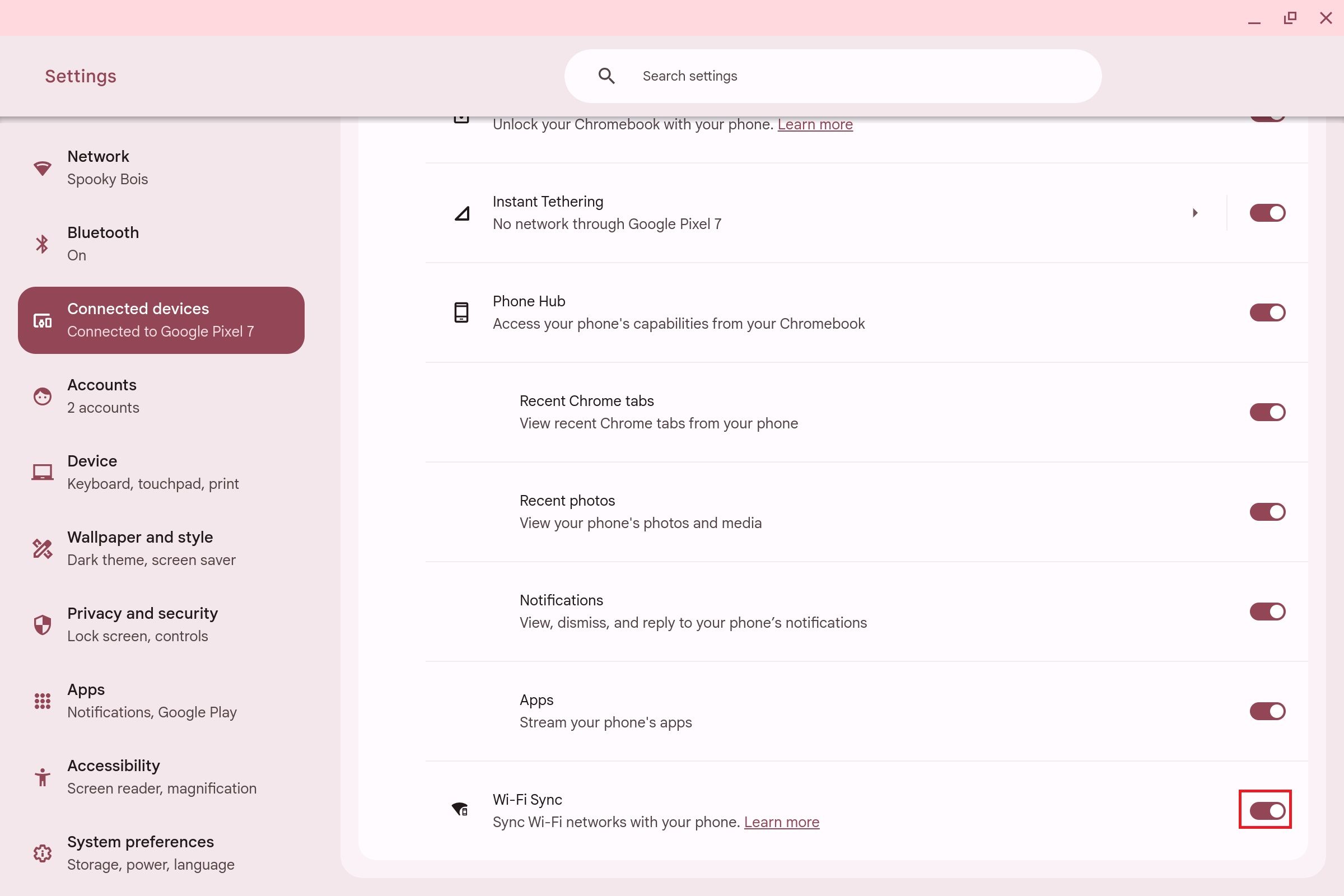
Task: Click the Device settings icon
Action: pos(41,472)
